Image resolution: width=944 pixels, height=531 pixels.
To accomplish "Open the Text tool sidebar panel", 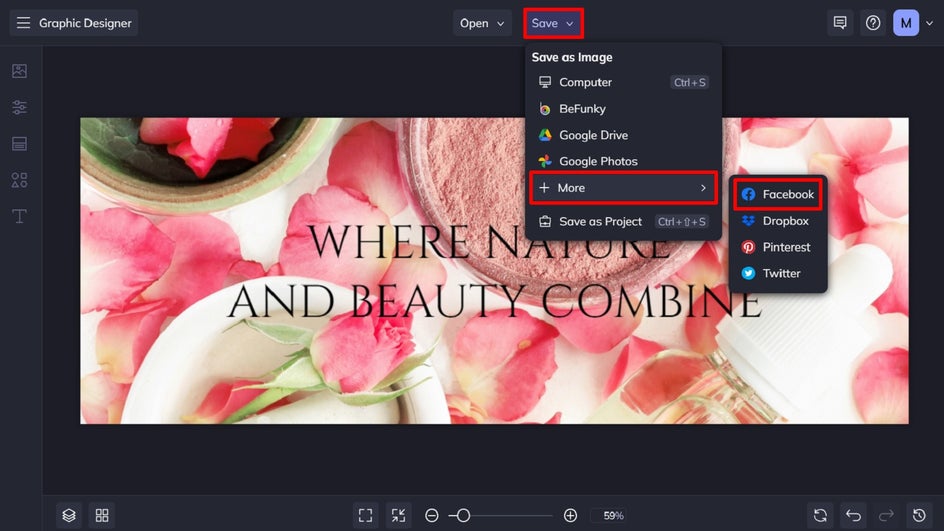I will tap(19, 216).
